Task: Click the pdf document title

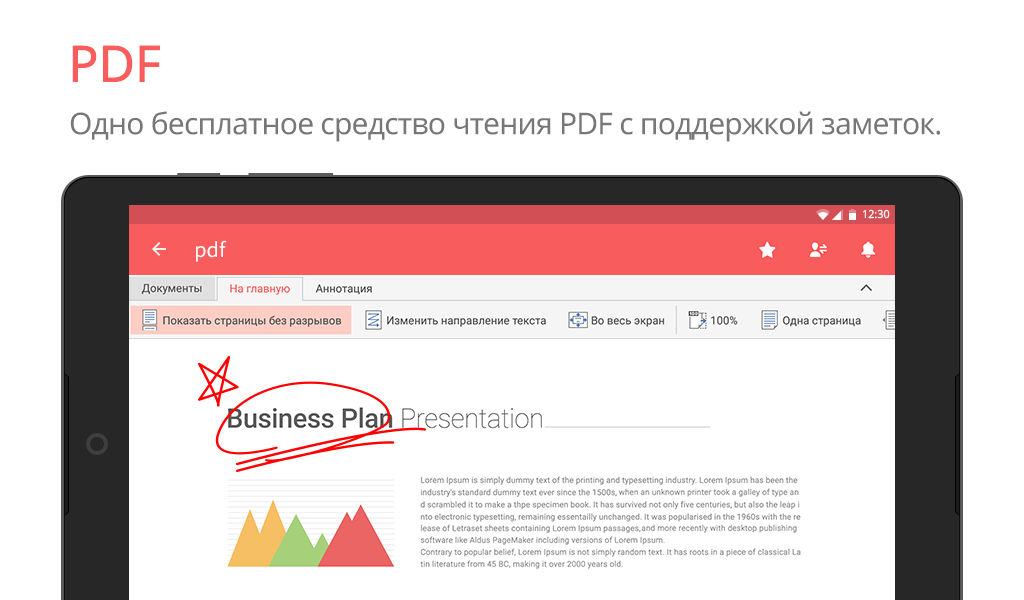Action: [210, 249]
